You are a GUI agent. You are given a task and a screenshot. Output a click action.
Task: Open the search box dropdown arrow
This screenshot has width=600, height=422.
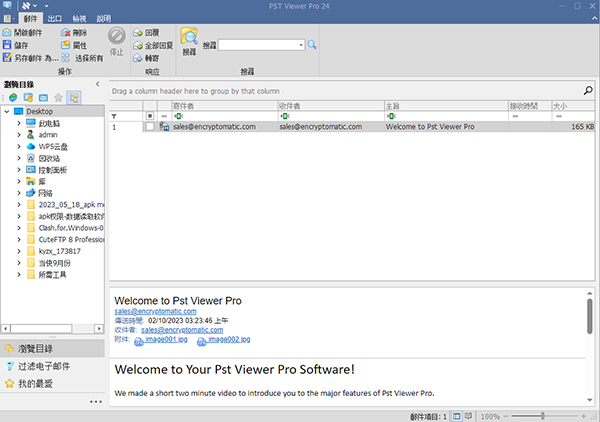301,45
